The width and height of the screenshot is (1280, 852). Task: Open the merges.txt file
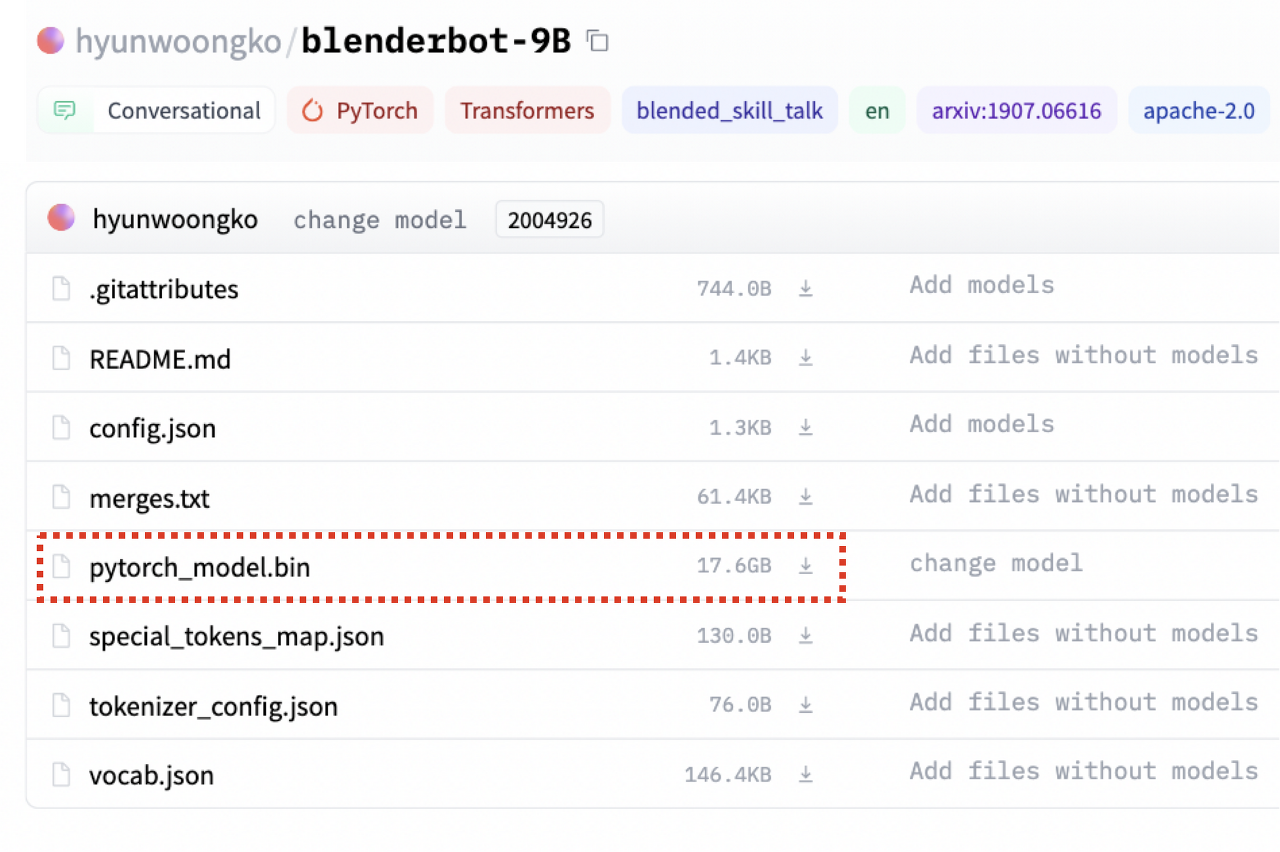click(x=149, y=498)
